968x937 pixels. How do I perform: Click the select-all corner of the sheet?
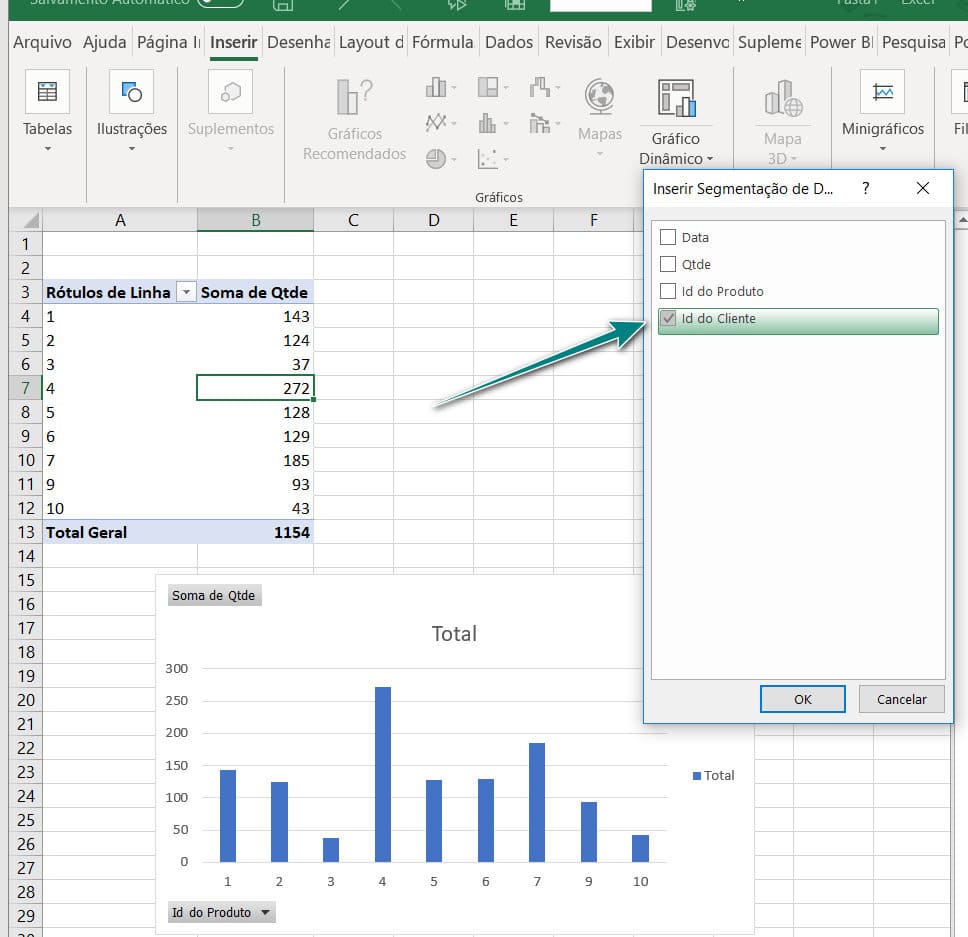tap(26, 220)
